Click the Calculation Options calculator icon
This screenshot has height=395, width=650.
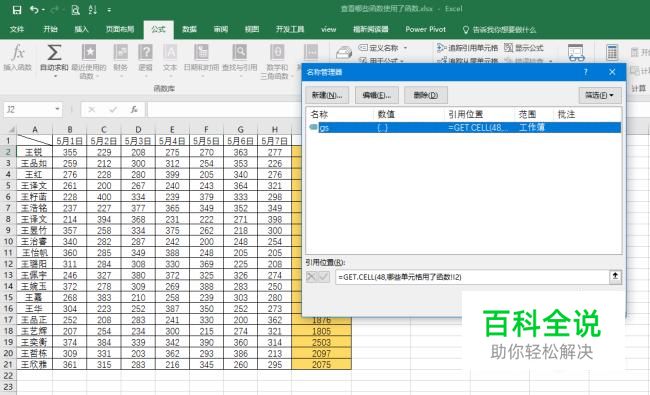[612, 53]
